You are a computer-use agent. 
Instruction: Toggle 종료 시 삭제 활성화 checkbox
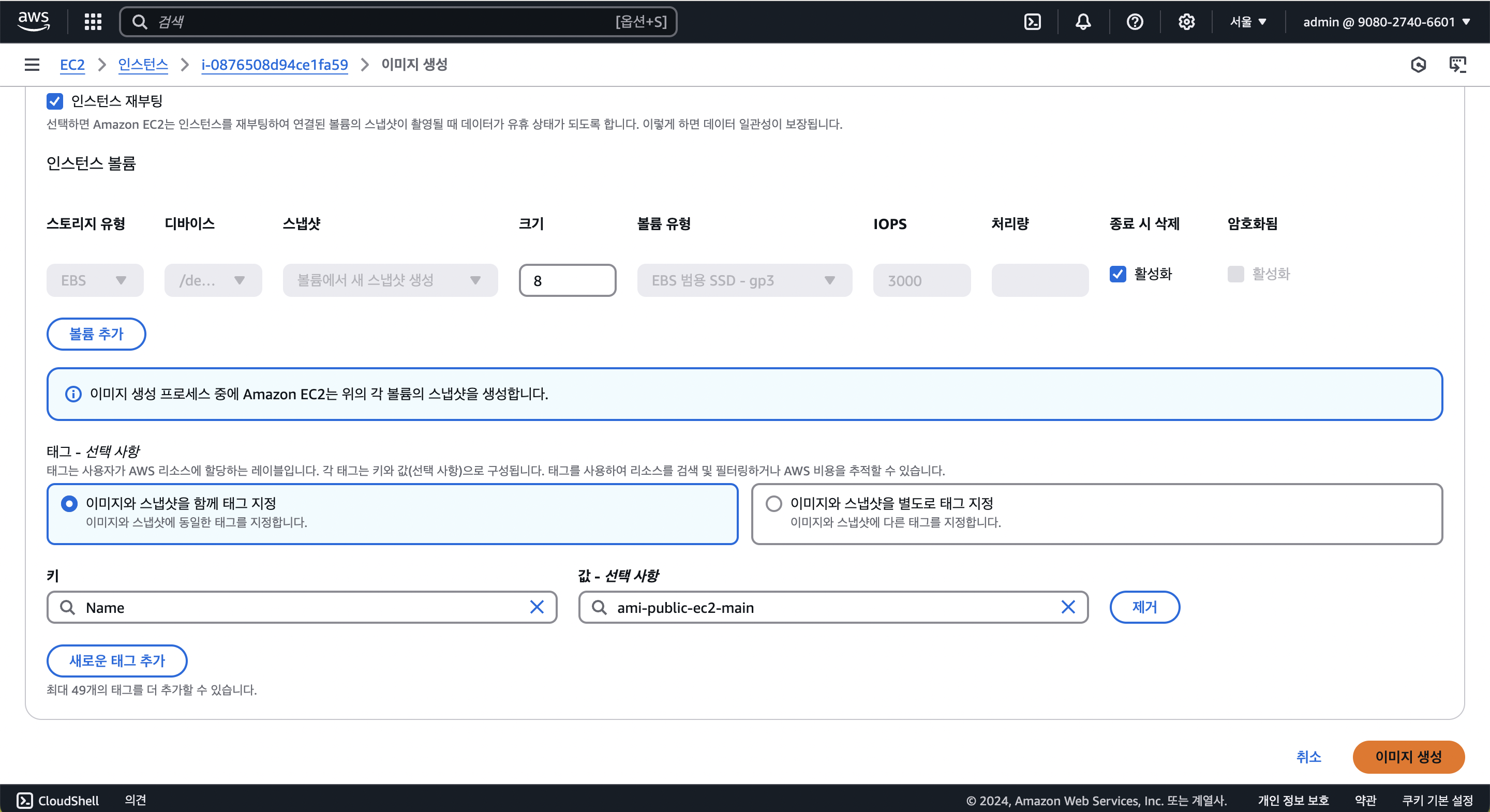(1117, 274)
